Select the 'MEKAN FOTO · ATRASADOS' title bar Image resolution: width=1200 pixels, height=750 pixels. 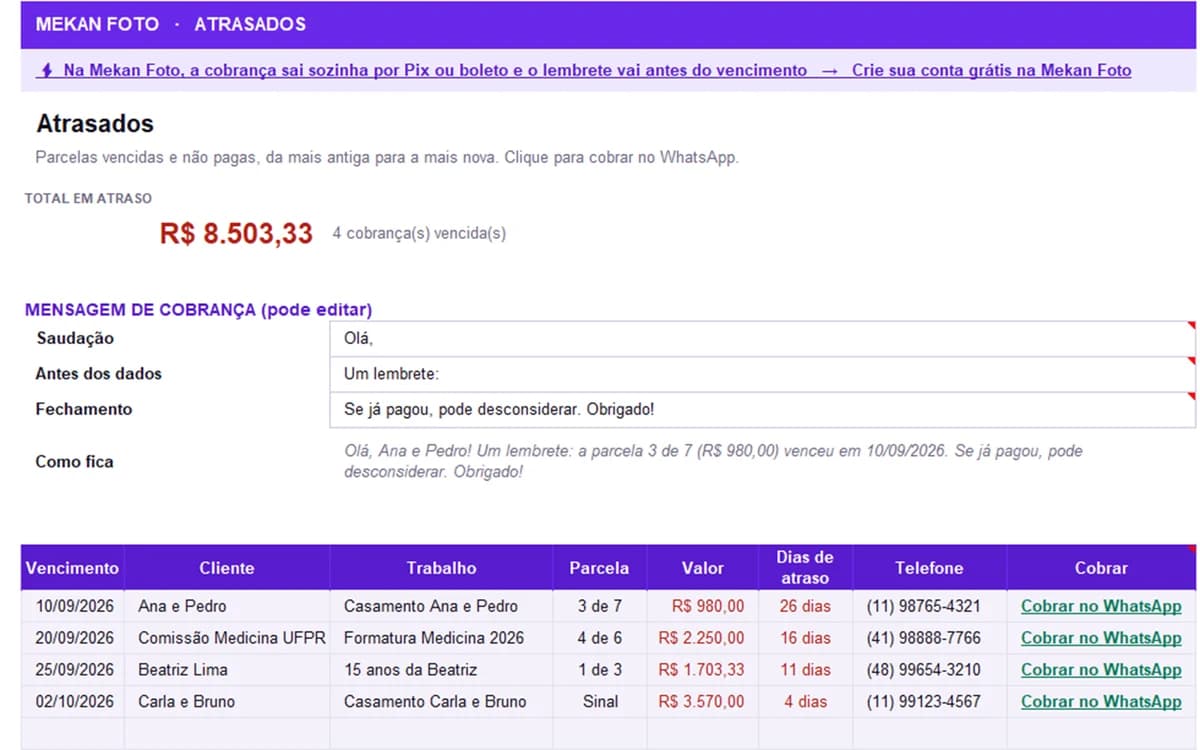(608, 24)
